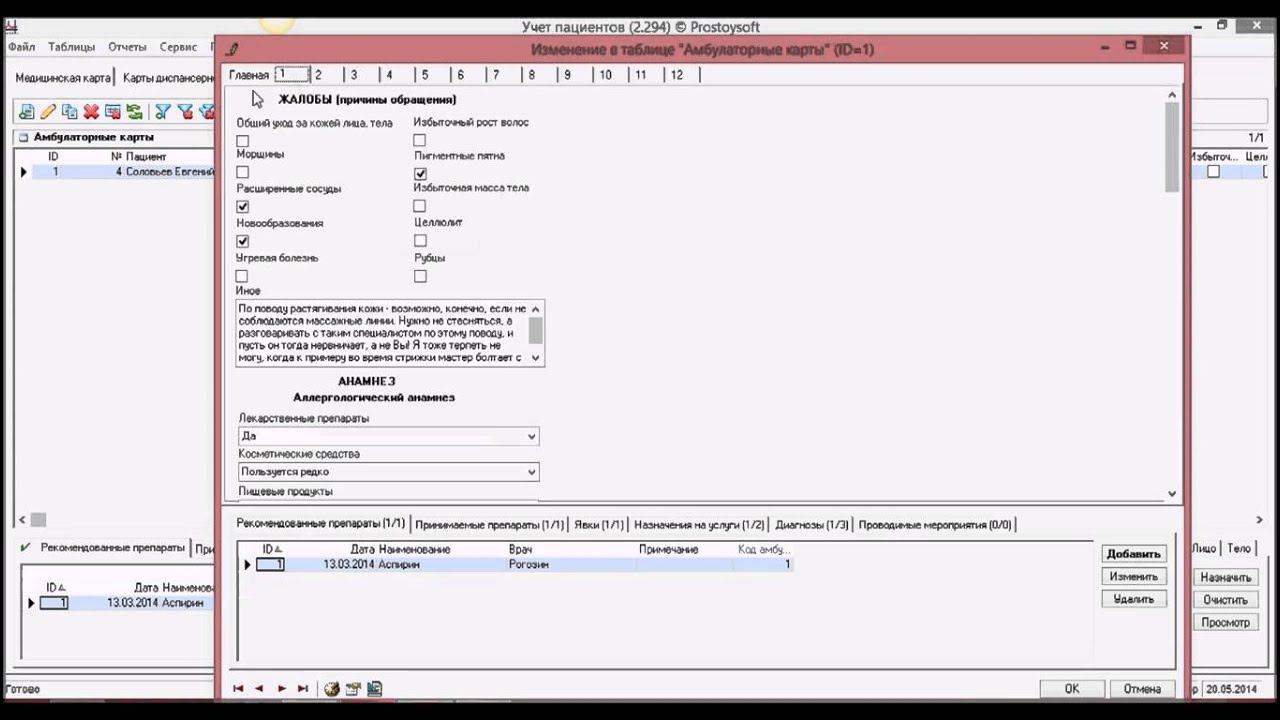Image resolution: width=1280 pixels, height=720 pixels.
Task: Click the copy record toolbar icon
Action: [x=69, y=112]
